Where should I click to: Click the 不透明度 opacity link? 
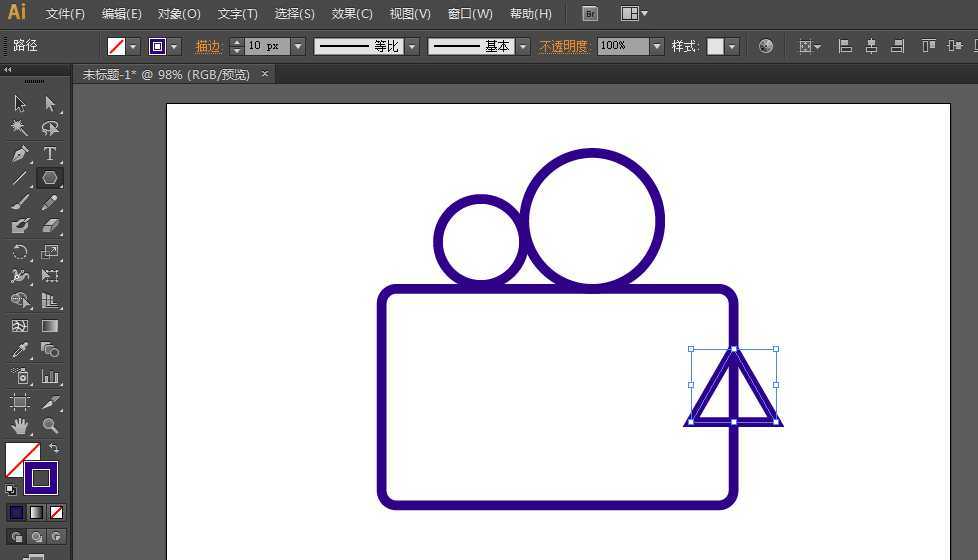(x=563, y=46)
